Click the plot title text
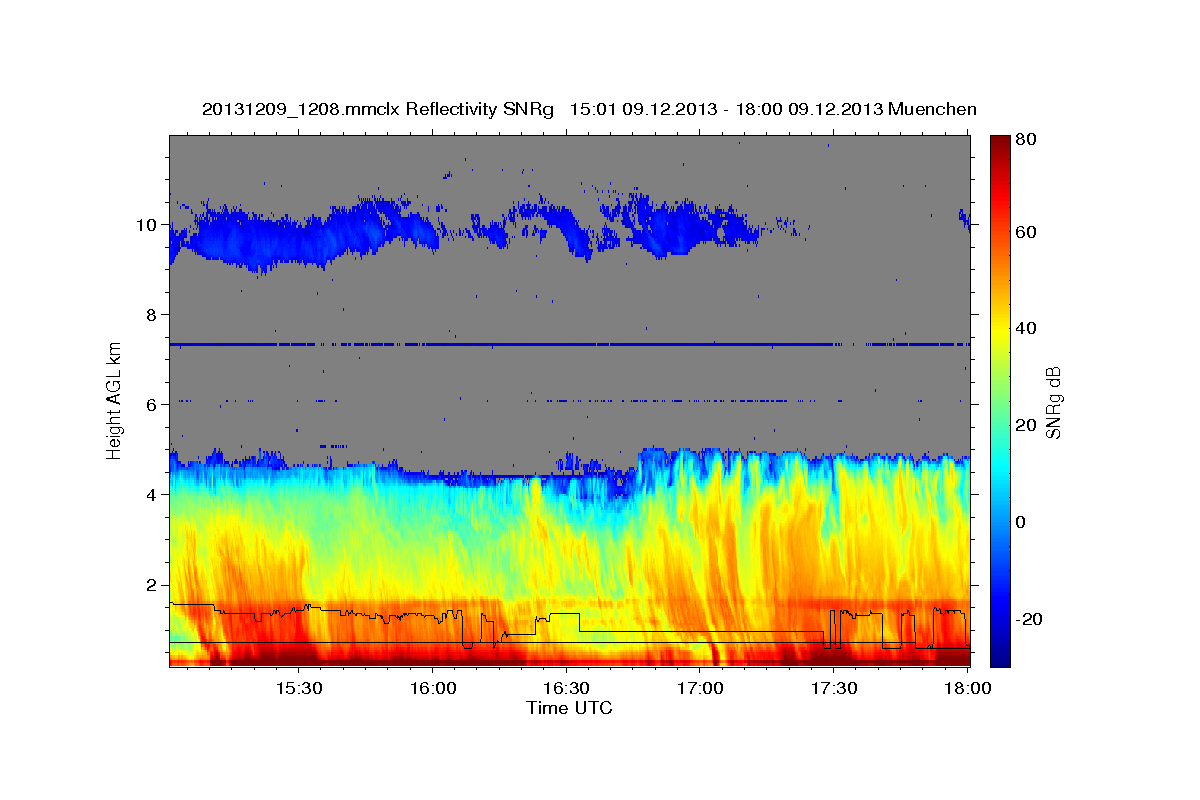Image resolution: width=1200 pixels, height=800 pixels. (x=589, y=109)
